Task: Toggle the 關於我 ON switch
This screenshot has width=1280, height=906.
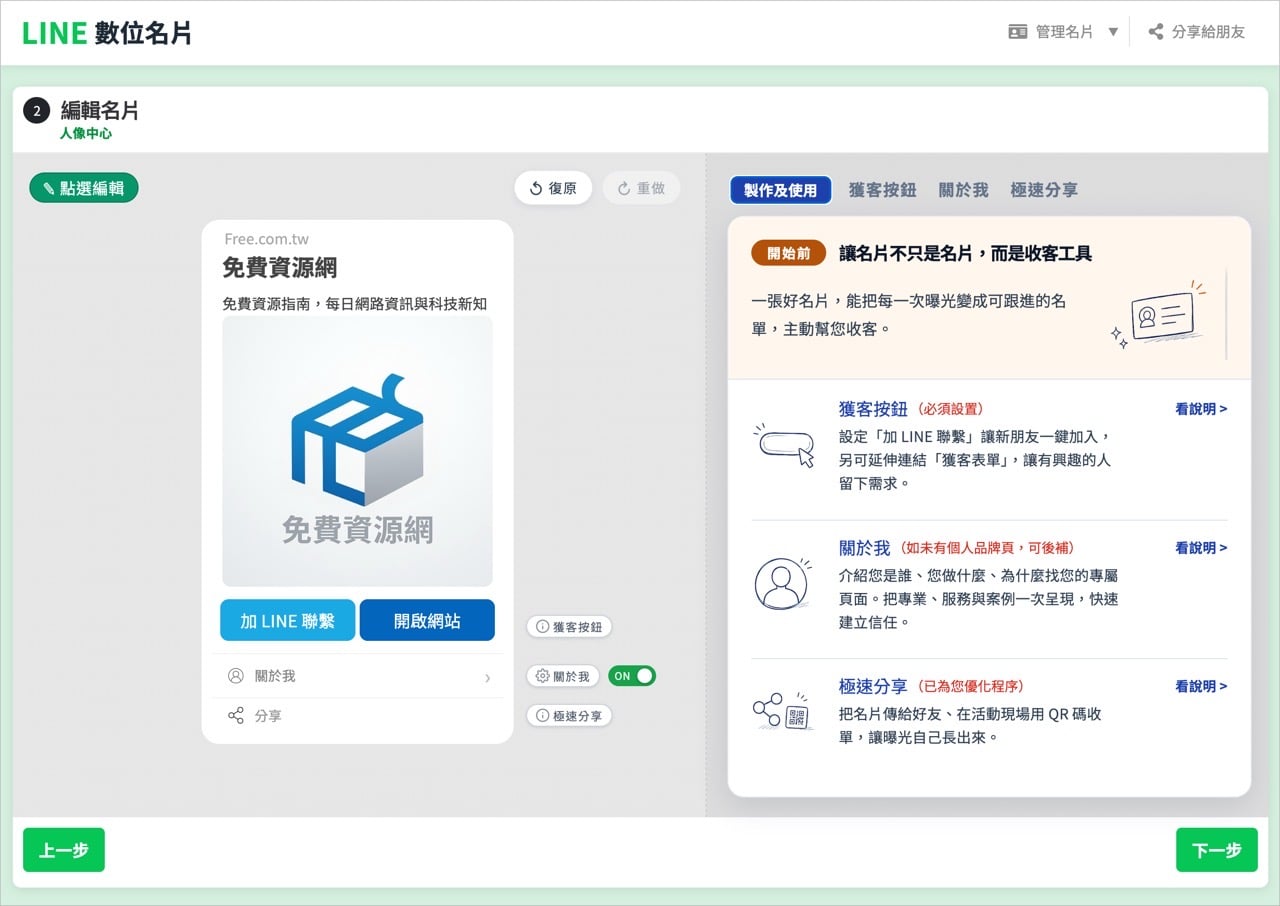Action: point(632,676)
